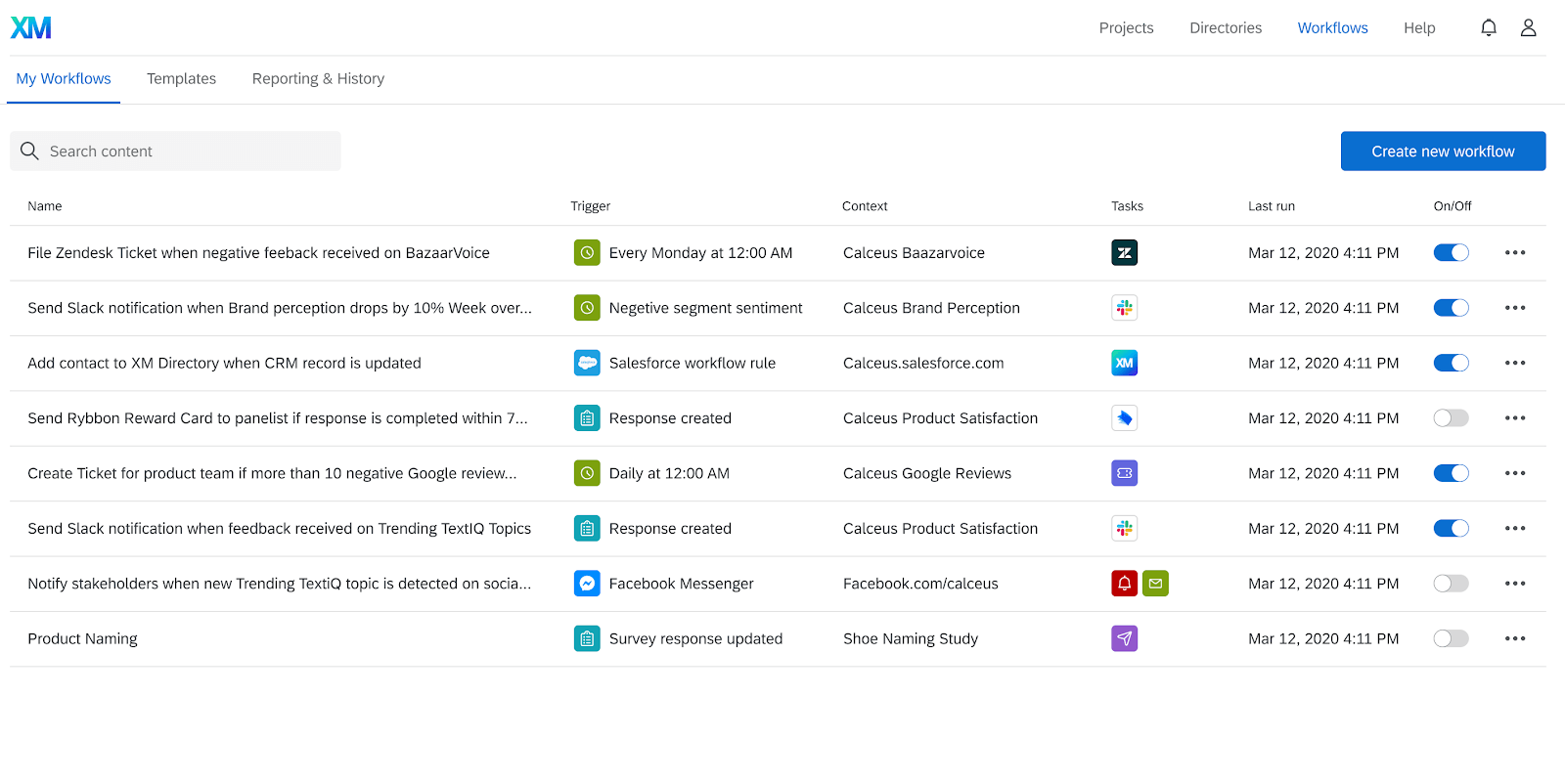Open more options for Brand perception workflow
1565x784 pixels.
[1515, 308]
